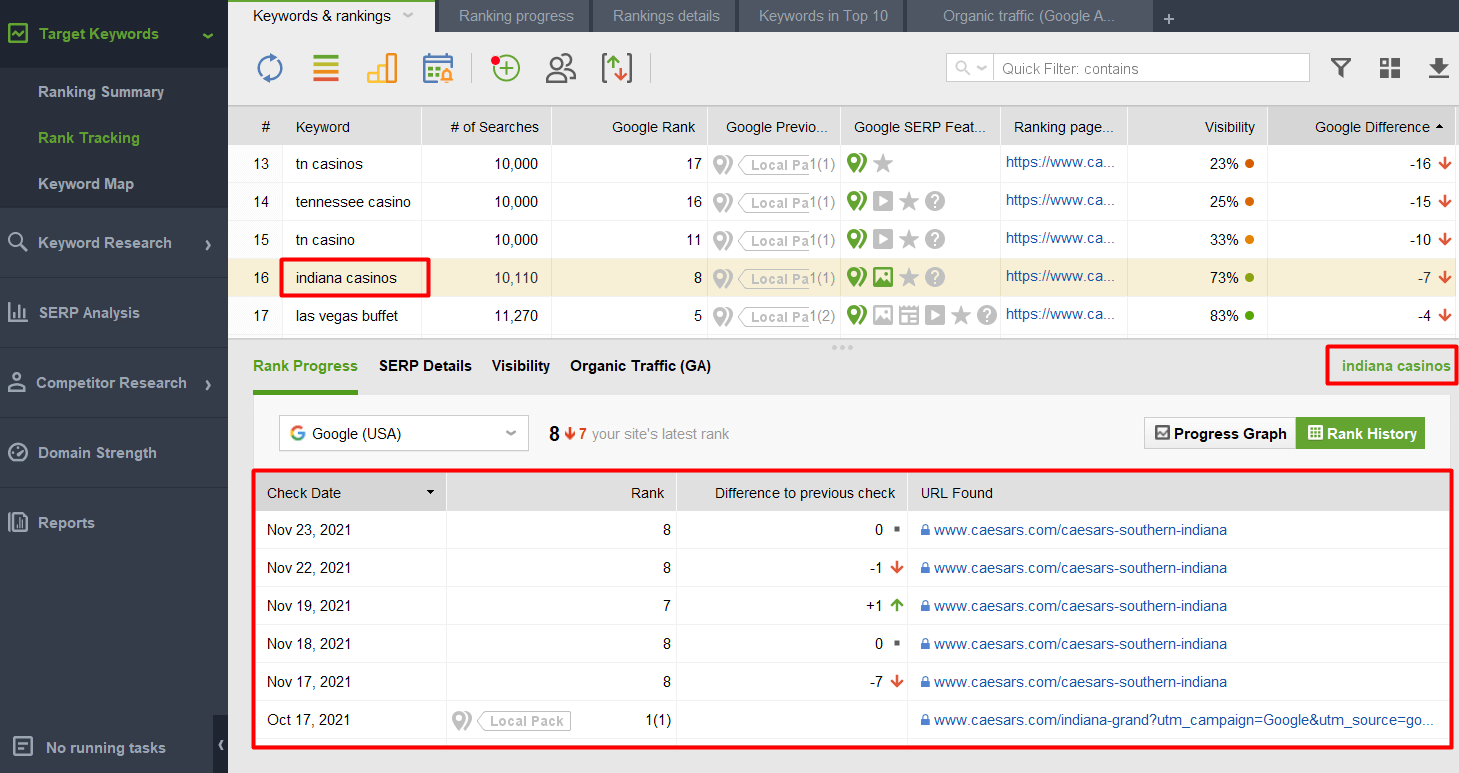
Task: Click the Keyword Research magnifier icon
Action: (x=17, y=242)
